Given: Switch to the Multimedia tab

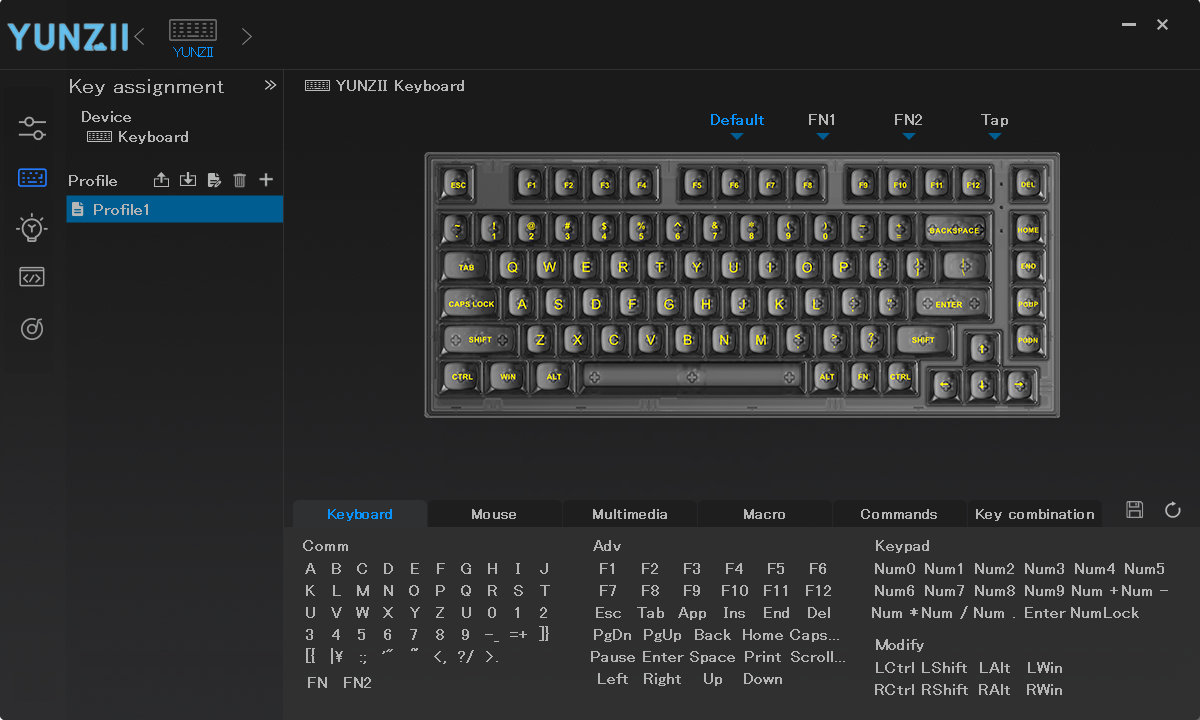Looking at the screenshot, I should [x=629, y=514].
